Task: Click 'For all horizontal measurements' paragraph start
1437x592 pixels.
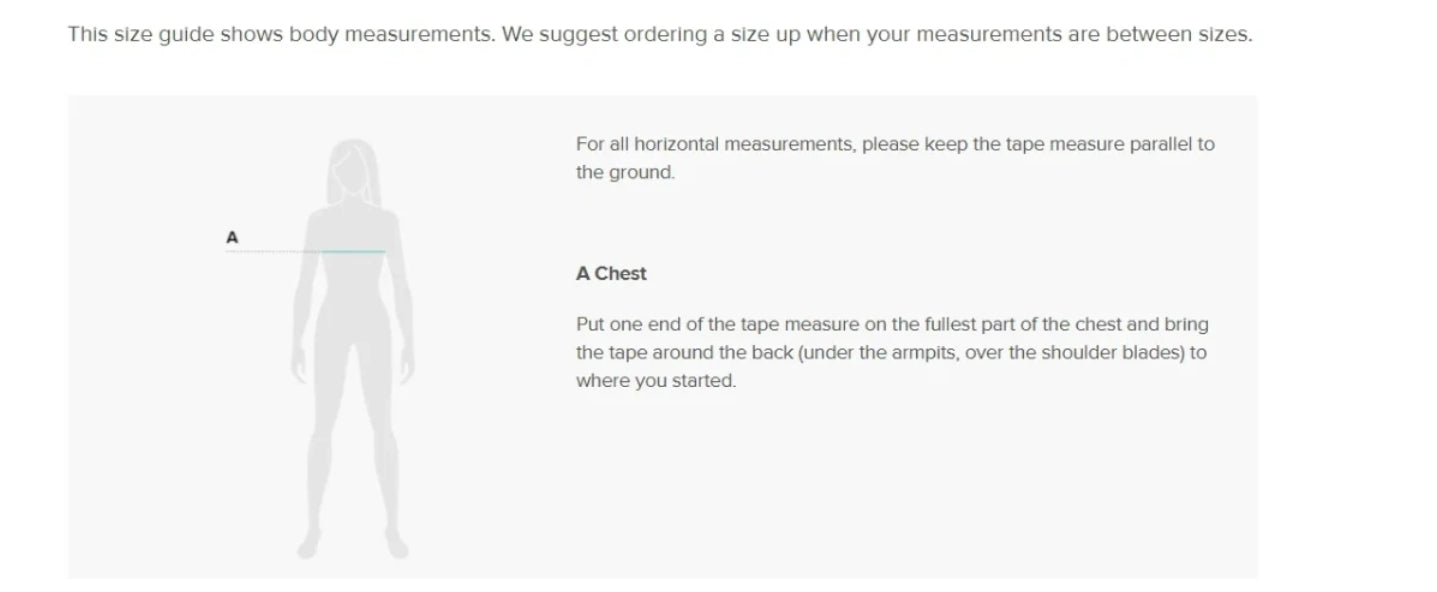Action: point(714,143)
